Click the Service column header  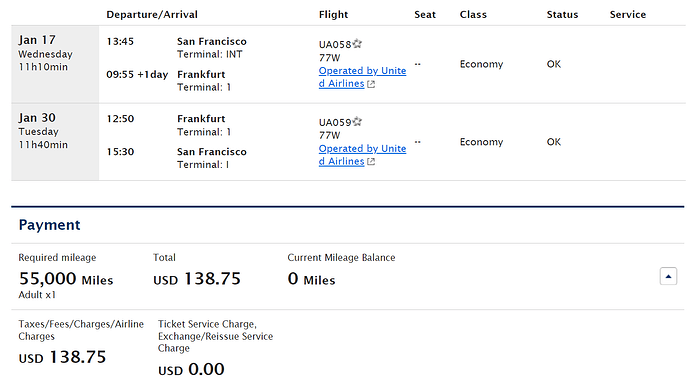pyautogui.click(x=628, y=15)
